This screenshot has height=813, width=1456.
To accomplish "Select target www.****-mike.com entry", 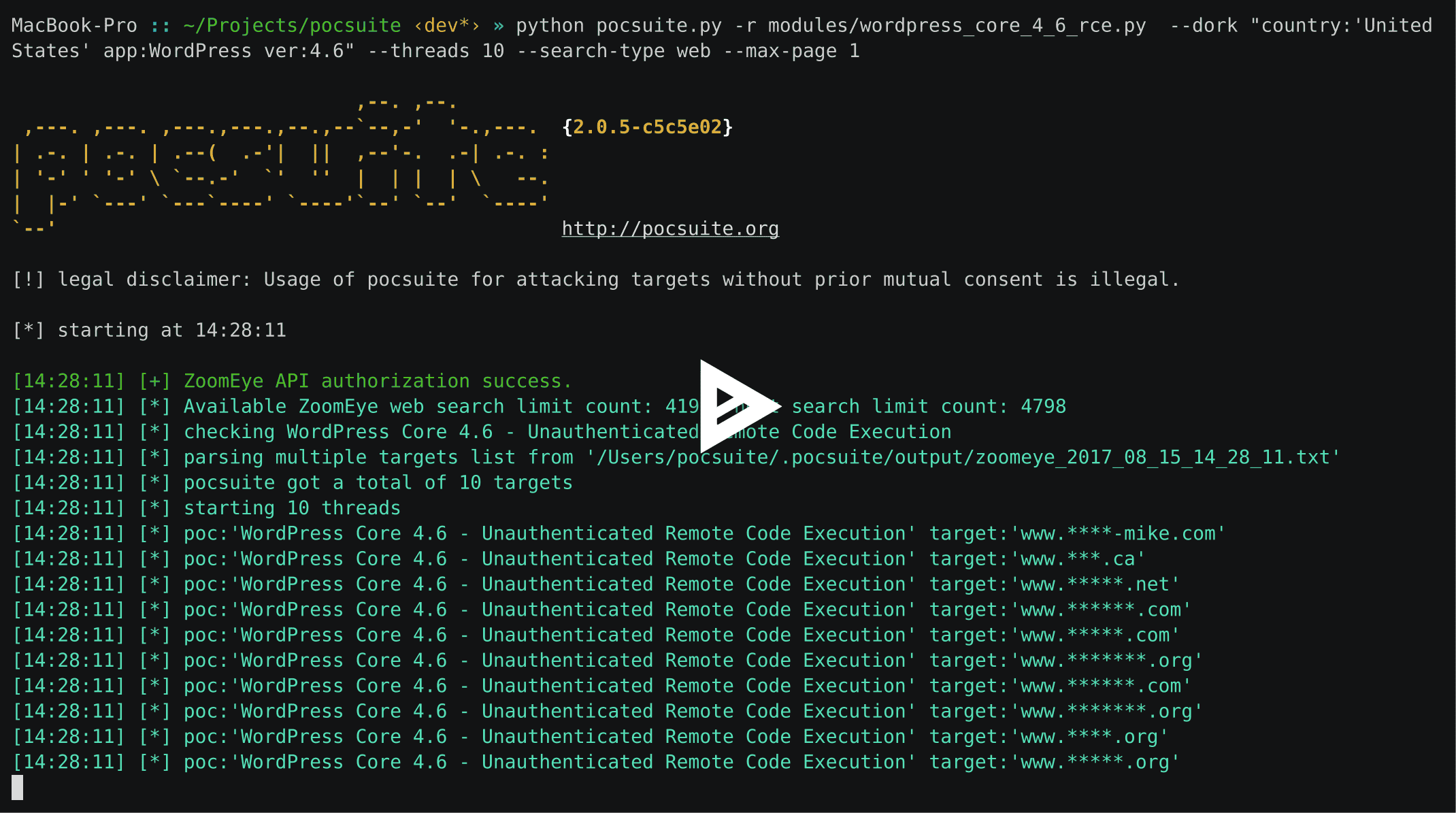I will (1119, 533).
